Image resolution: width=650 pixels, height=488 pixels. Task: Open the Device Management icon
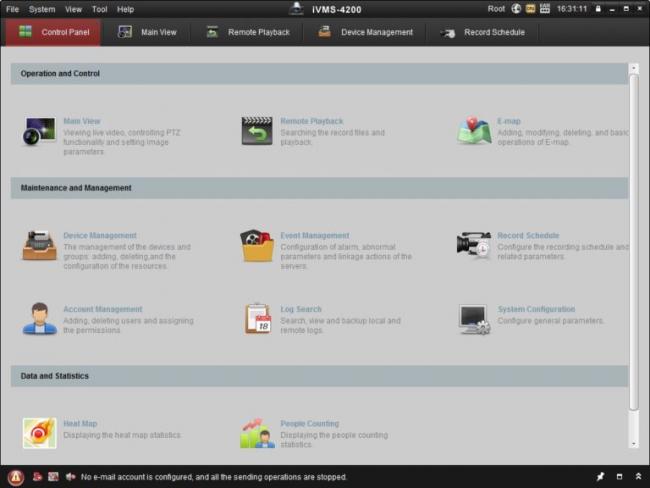coord(39,245)
